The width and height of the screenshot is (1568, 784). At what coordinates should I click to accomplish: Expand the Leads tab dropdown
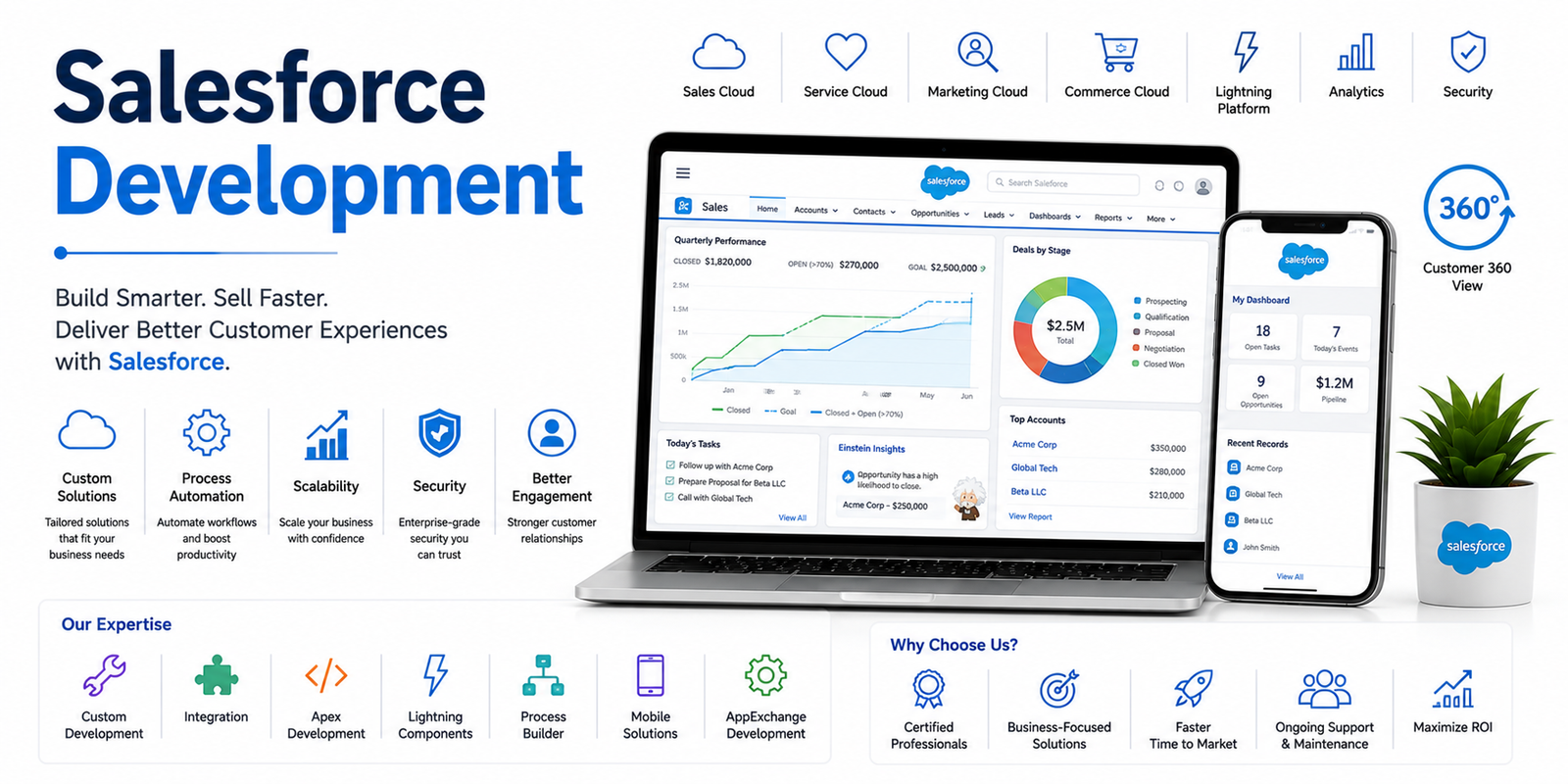[1011, 216]
